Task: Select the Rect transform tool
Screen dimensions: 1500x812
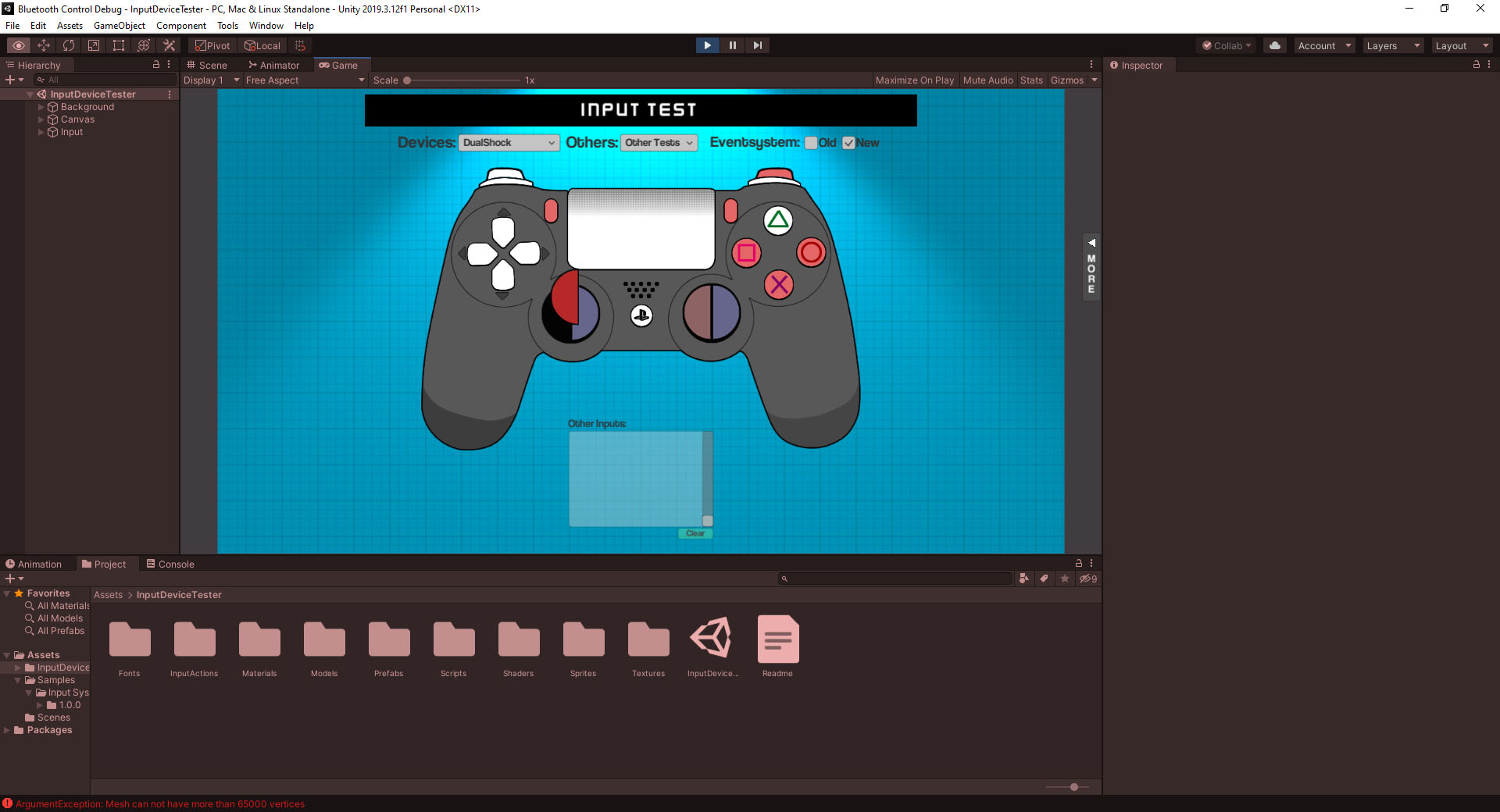Action: (119, 45)
